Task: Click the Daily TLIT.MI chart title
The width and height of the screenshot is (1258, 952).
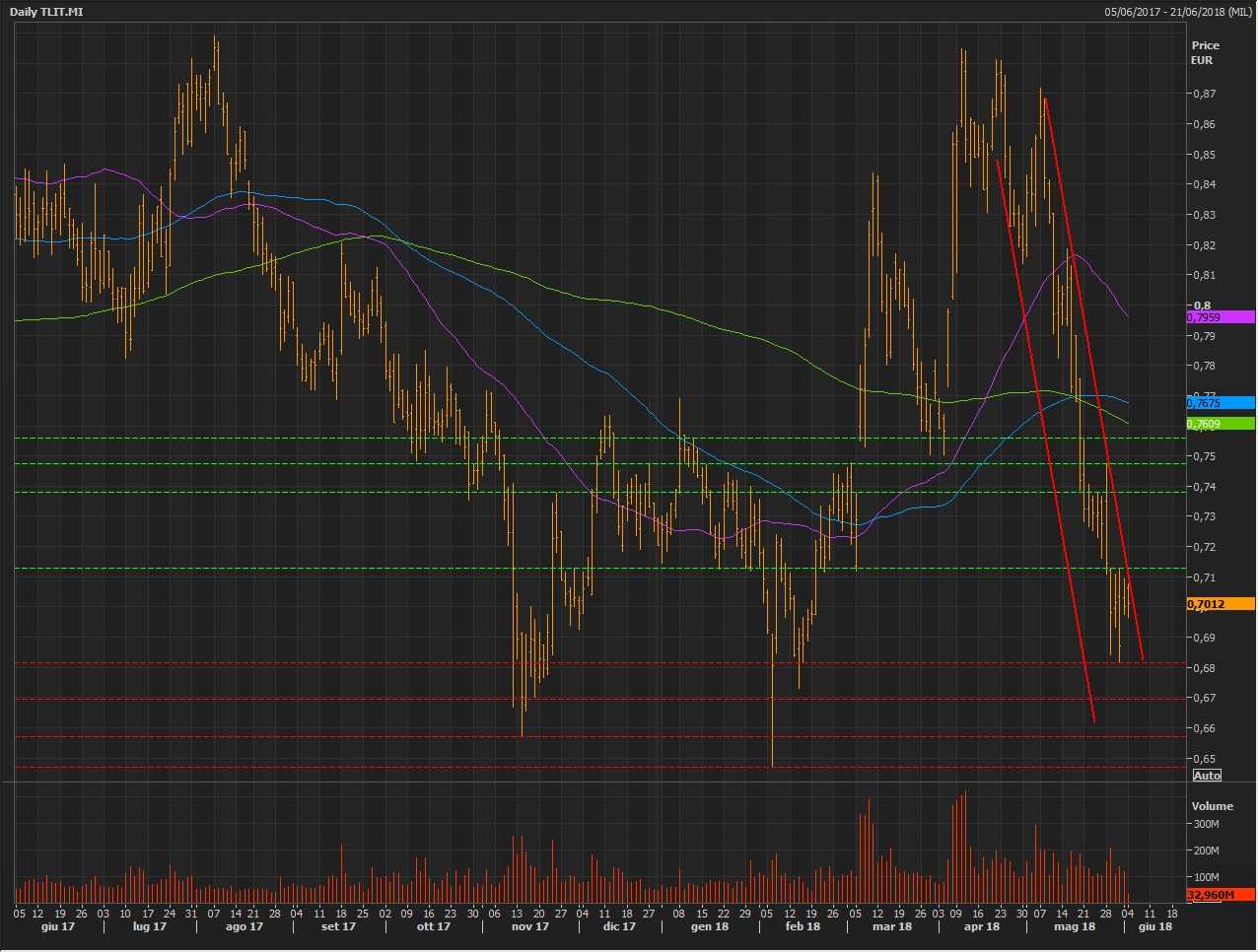Action: (46, 12)
